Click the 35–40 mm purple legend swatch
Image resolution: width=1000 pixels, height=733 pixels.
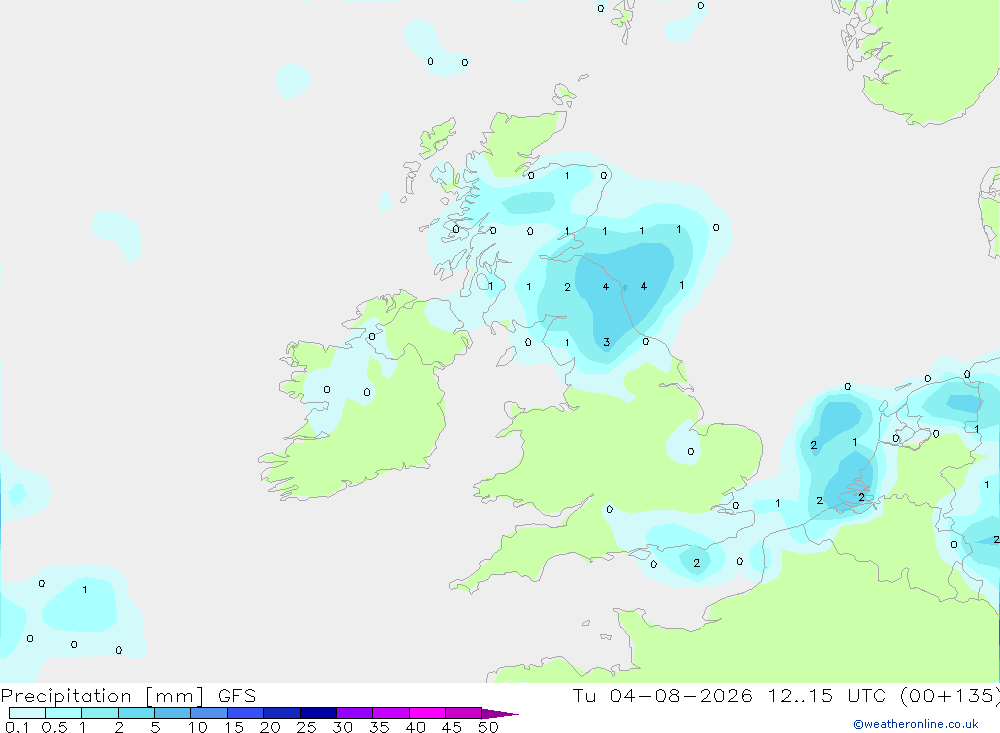(x=391, y=713)
